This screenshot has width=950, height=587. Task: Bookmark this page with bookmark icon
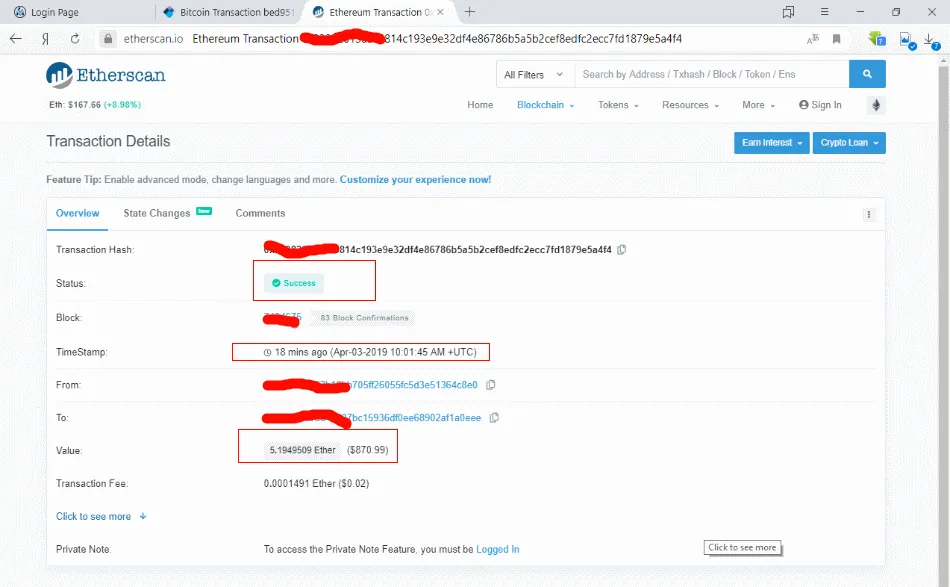[837, 39]
